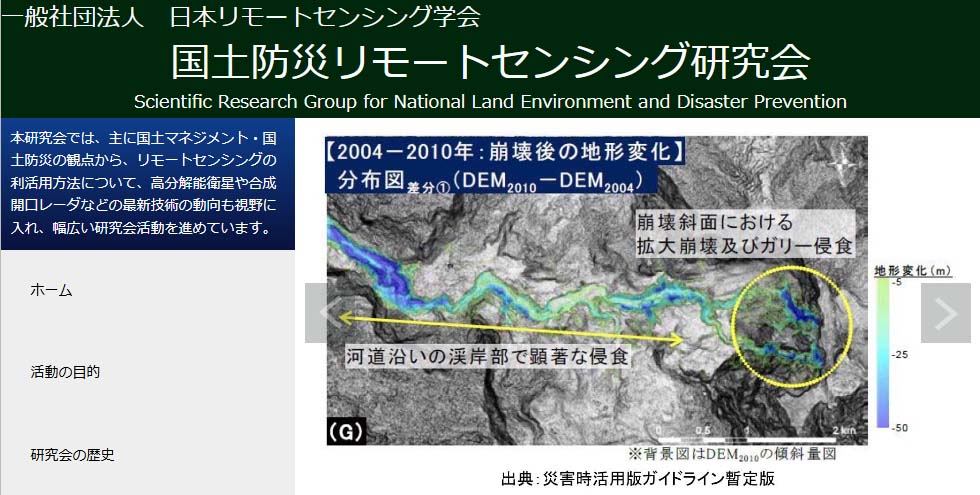Click the (G) label on the map image
Image resolution: width=980 pixels, height=495 pixels.
click(346, 432)
